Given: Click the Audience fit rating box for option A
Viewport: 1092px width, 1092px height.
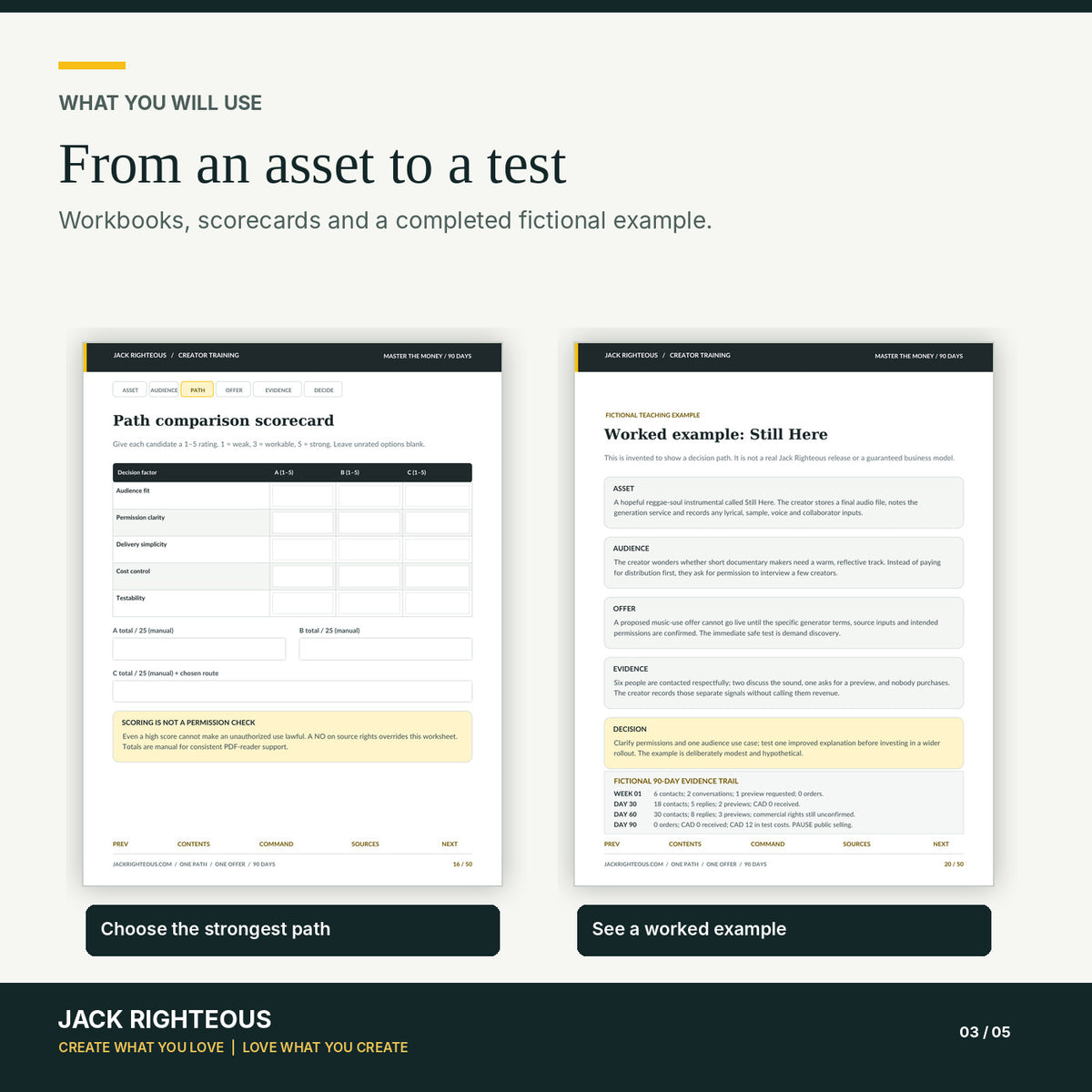Looking at the screenshot, I should [x=303, y=496].
